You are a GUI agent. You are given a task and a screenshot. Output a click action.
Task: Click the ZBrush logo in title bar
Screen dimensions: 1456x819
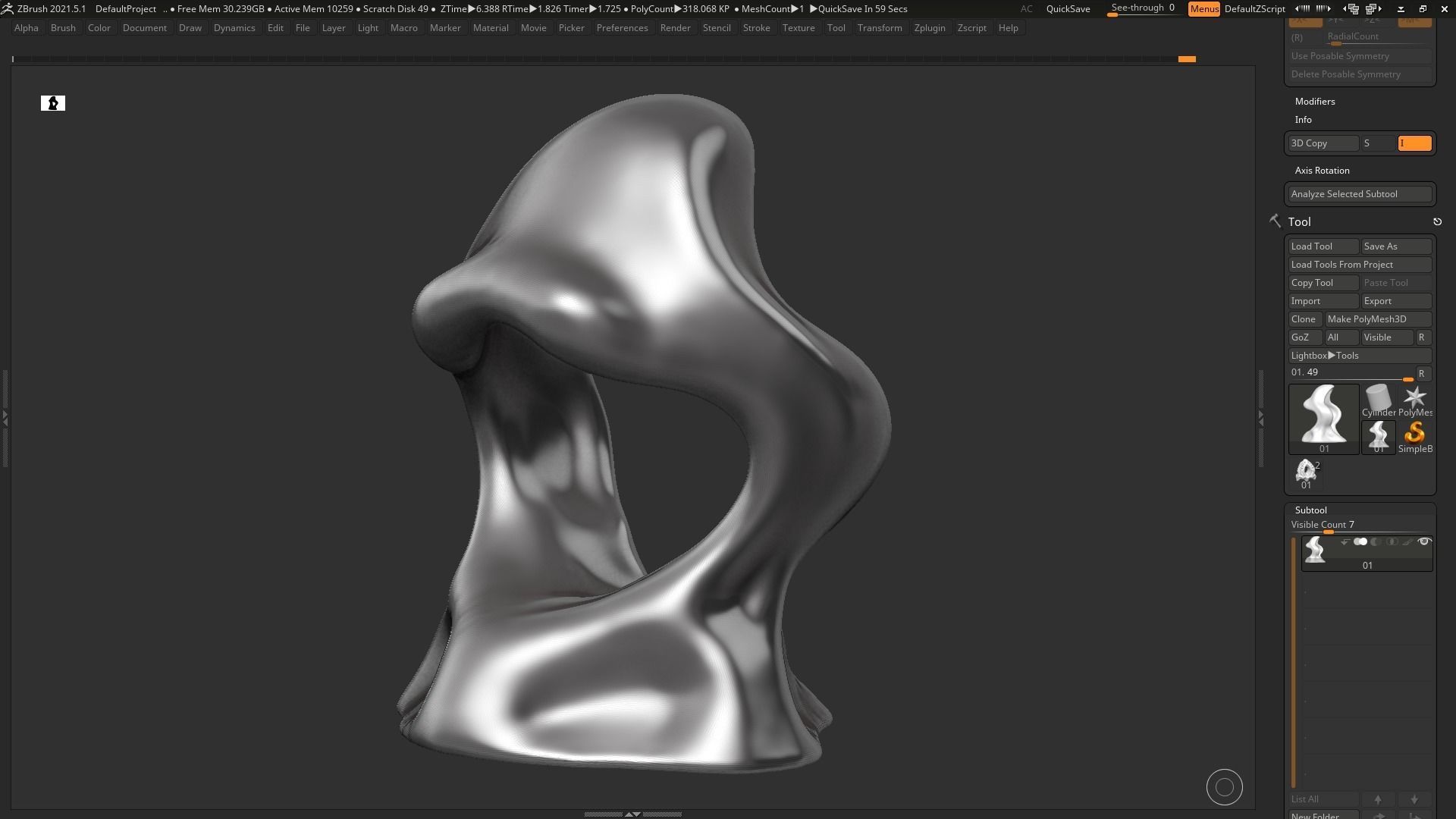7,8
